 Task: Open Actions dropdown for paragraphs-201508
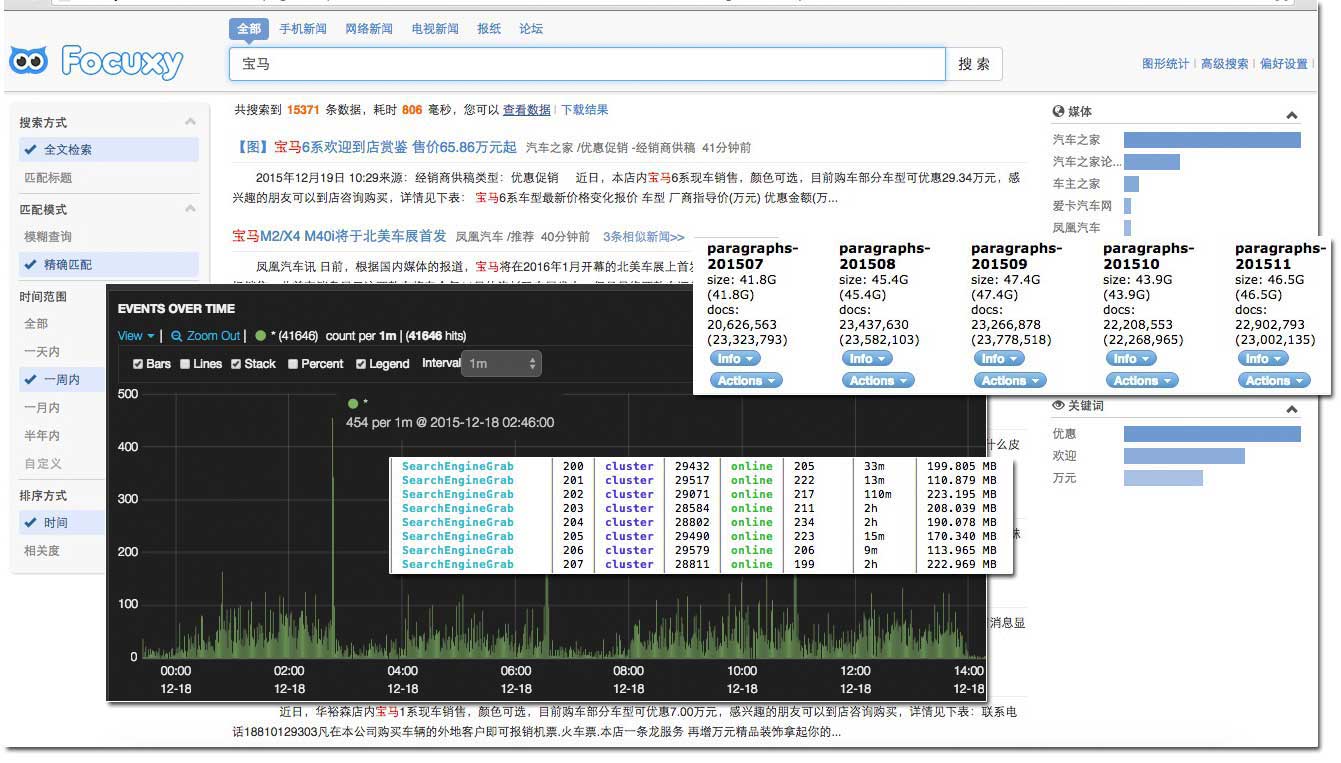[x=878, y=380]
